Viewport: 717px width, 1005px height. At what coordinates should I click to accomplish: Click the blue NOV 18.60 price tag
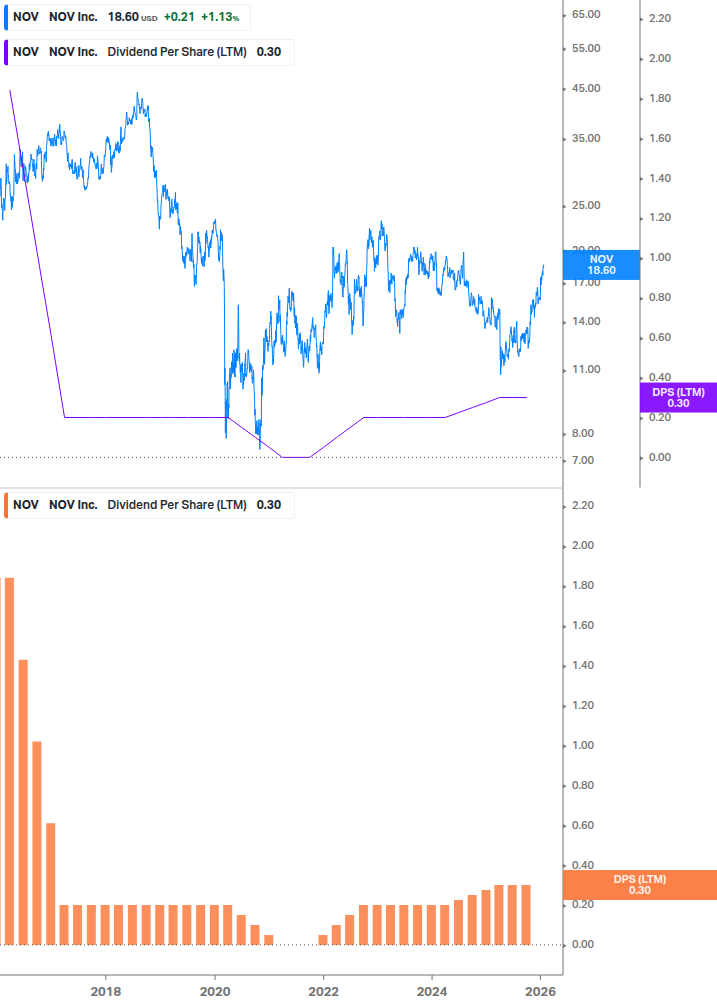tap(601, 265)
